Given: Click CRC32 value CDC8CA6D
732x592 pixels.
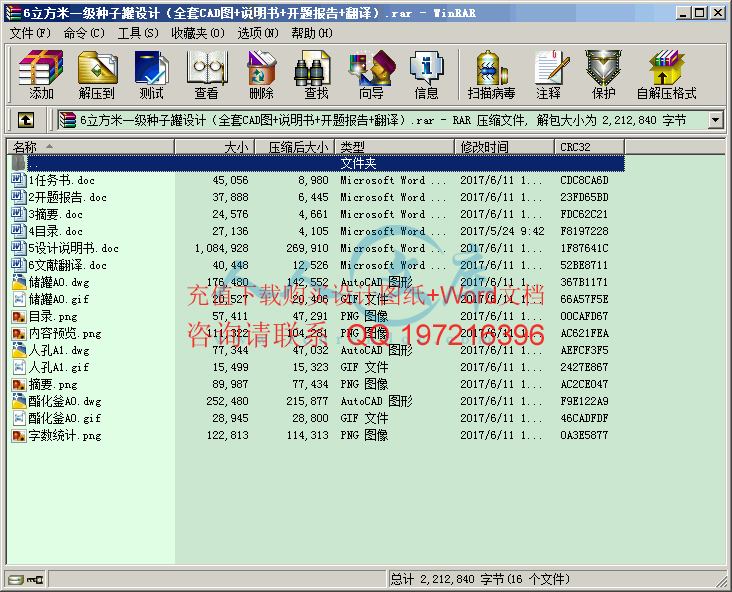Looking at the screenshot, I should pyautogui.click(x=584, y=180).
